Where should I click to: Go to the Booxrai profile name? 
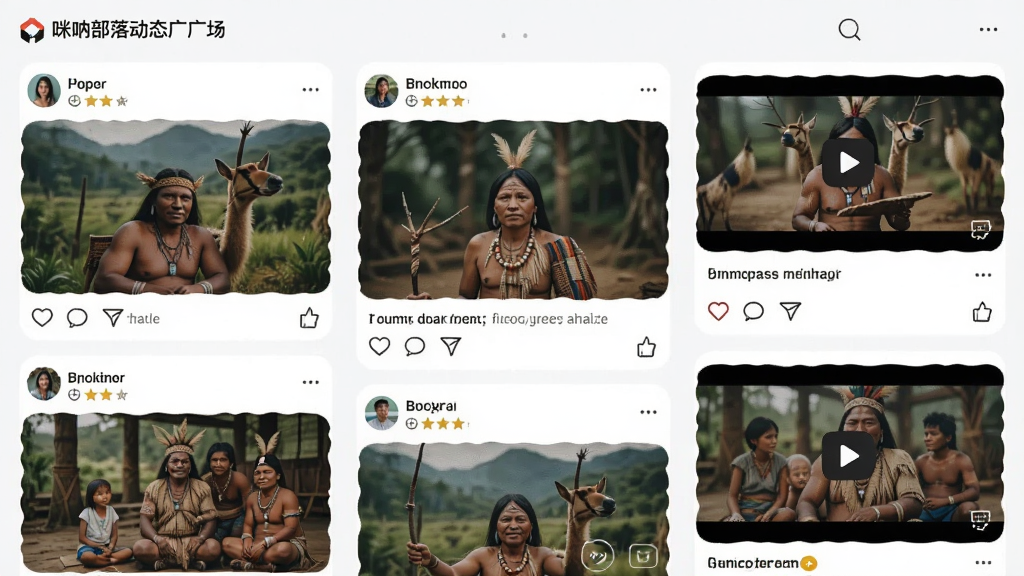pos(431,406)
